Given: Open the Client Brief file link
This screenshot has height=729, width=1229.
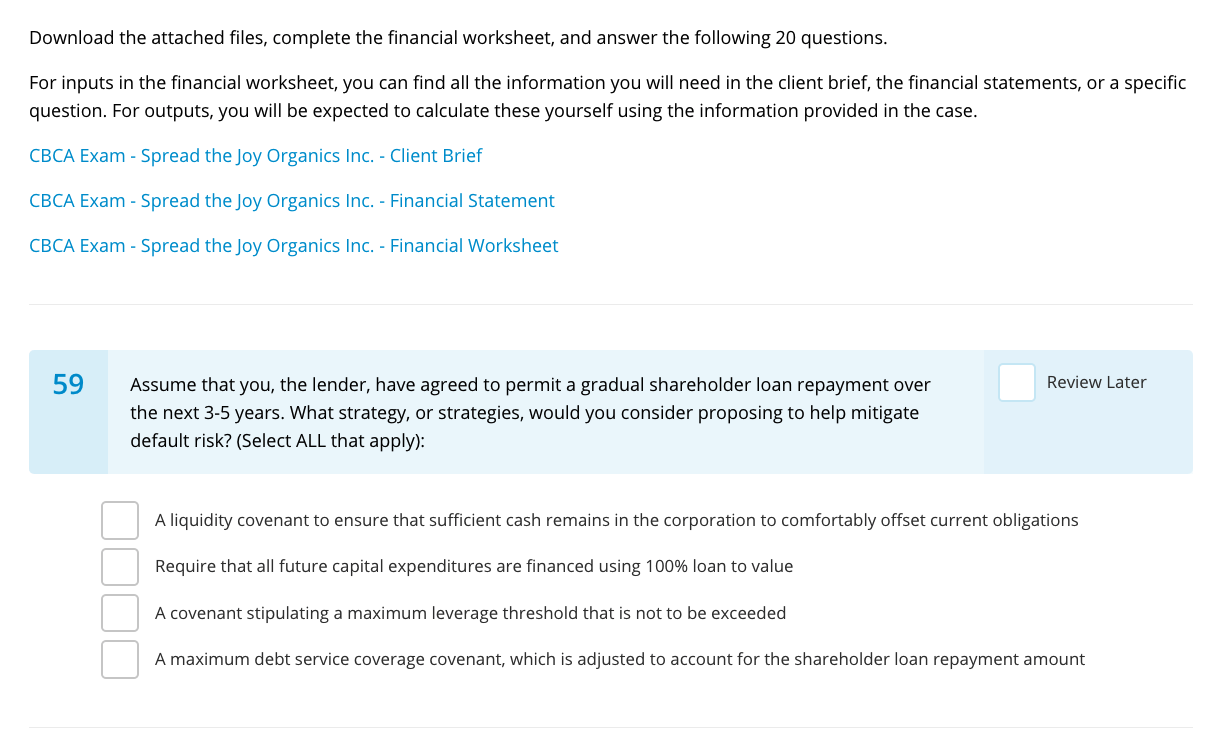Looking at the screenshot, I should click(x=255, y=156).
